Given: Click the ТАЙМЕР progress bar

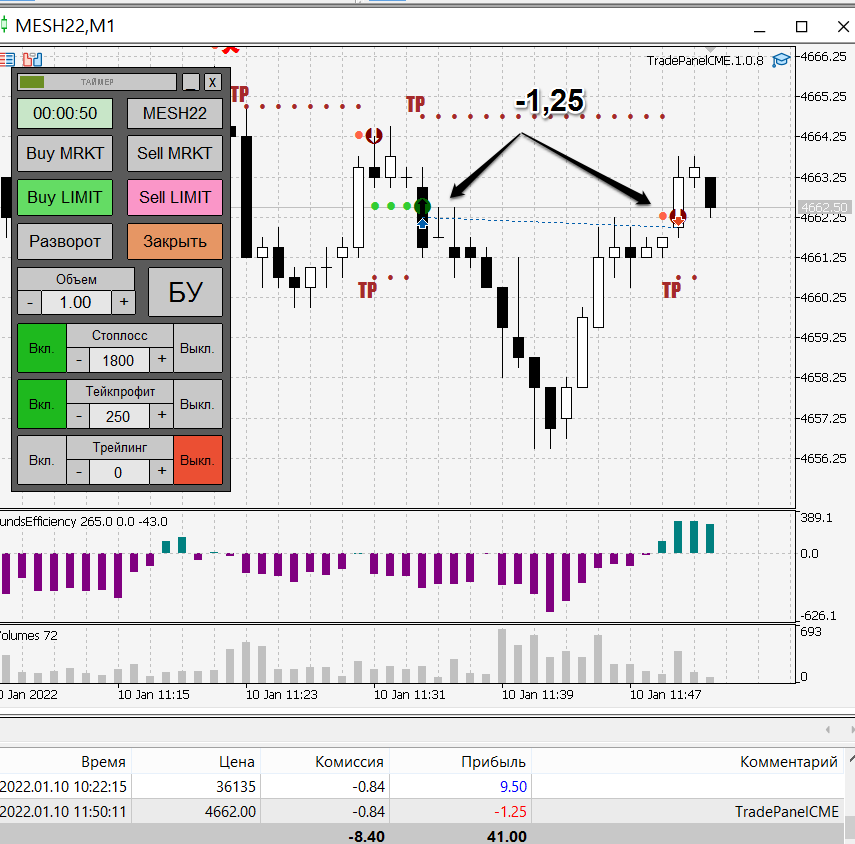Looking at the screenshot, I should 97,82.
